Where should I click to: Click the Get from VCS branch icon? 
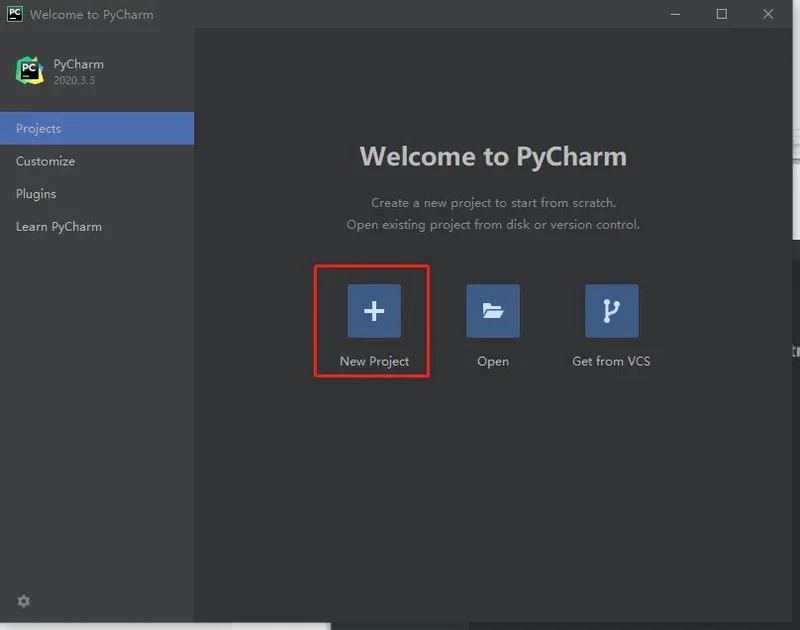click(611, 311)
